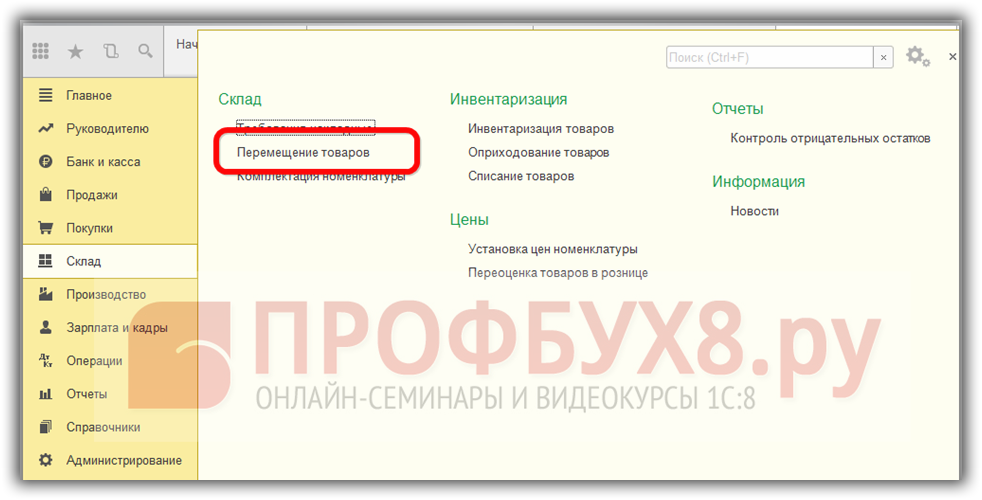Viewport: 982px width, 500px height.
Task: Click Оприходование товаров link
Action: pyautogui.click(x=538, y=153)
